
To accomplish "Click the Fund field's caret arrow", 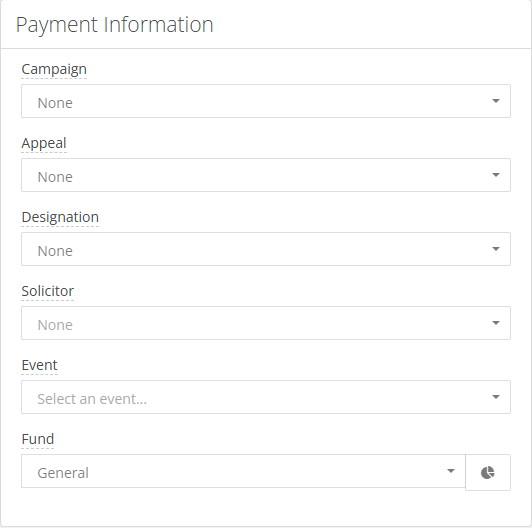I will pos(451,471).
